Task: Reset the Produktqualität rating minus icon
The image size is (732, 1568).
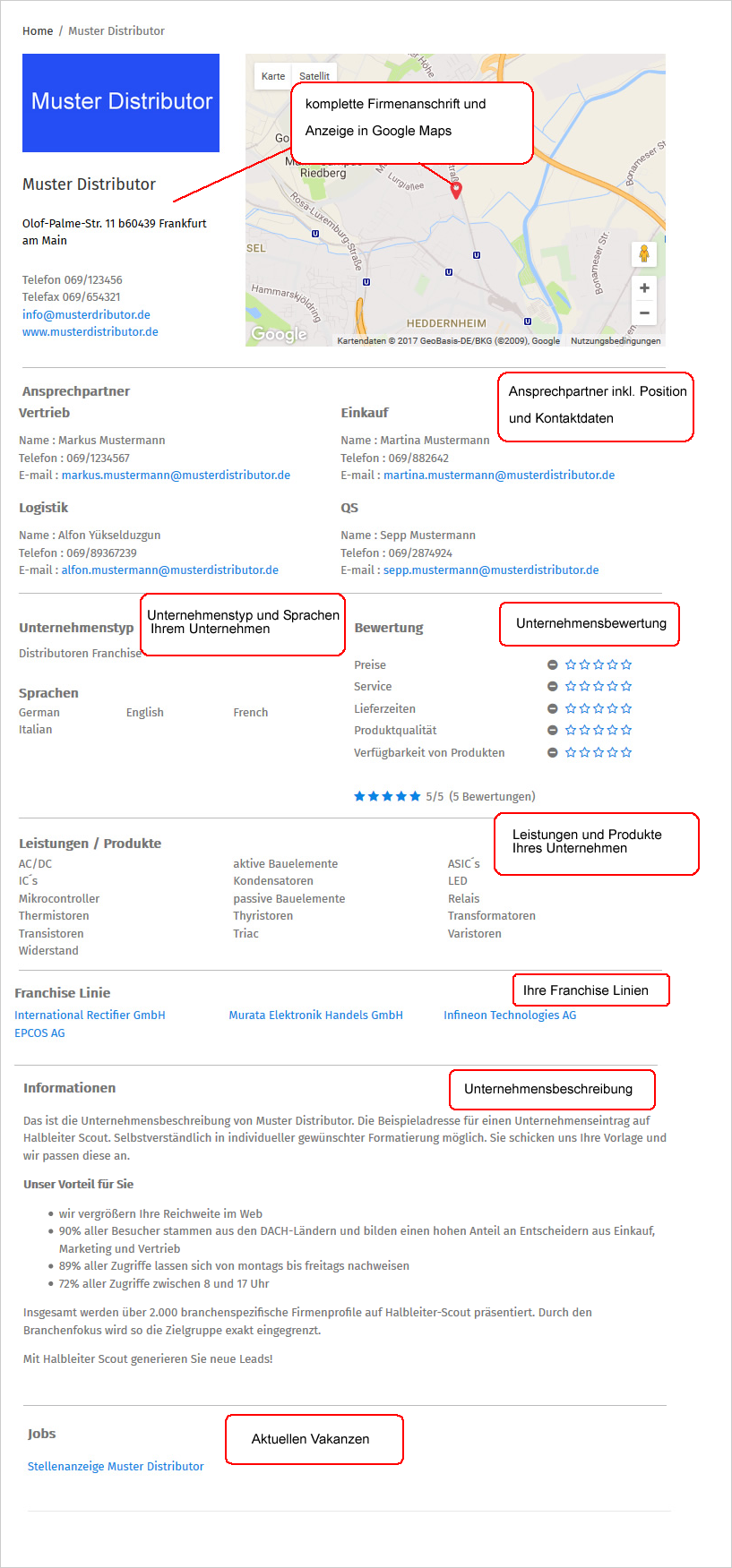Action: pyautogui.click(x=553, y=731)
